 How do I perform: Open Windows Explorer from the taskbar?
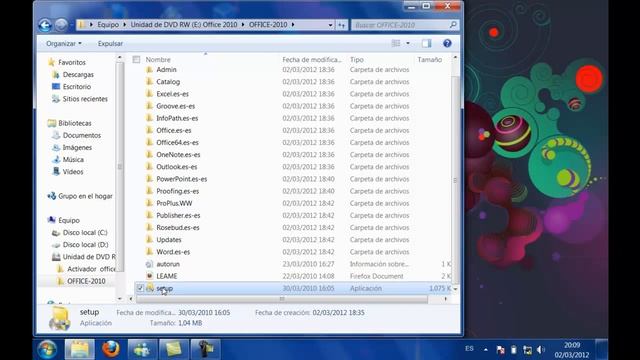click(80, 349)
